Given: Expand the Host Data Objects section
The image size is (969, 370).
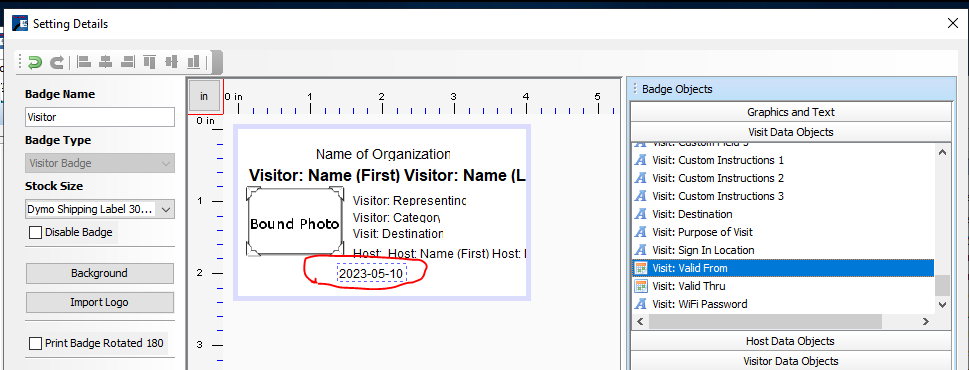Looking at the screenshot, I should point(790,341).
